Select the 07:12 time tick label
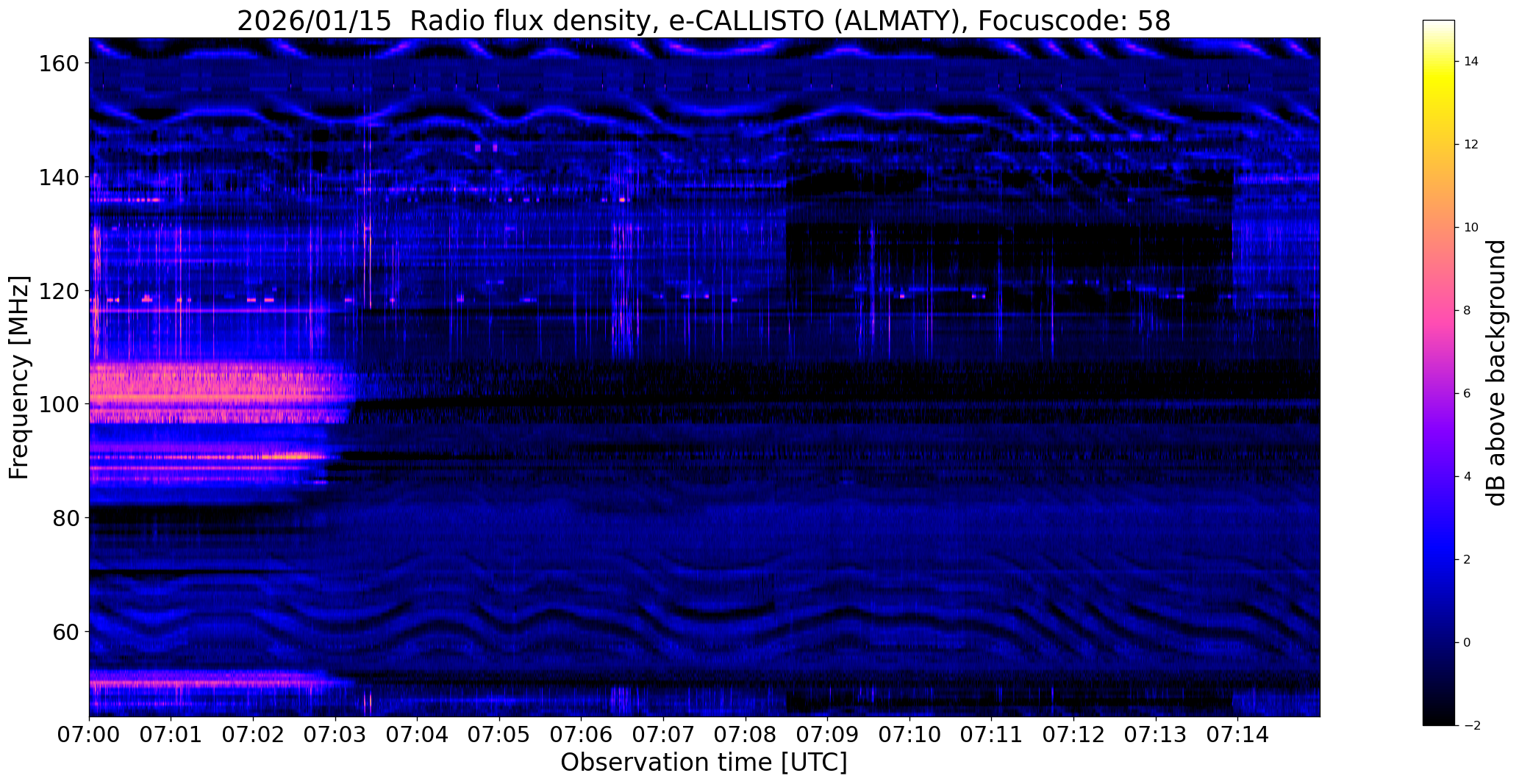 (x=1073, y=734)
